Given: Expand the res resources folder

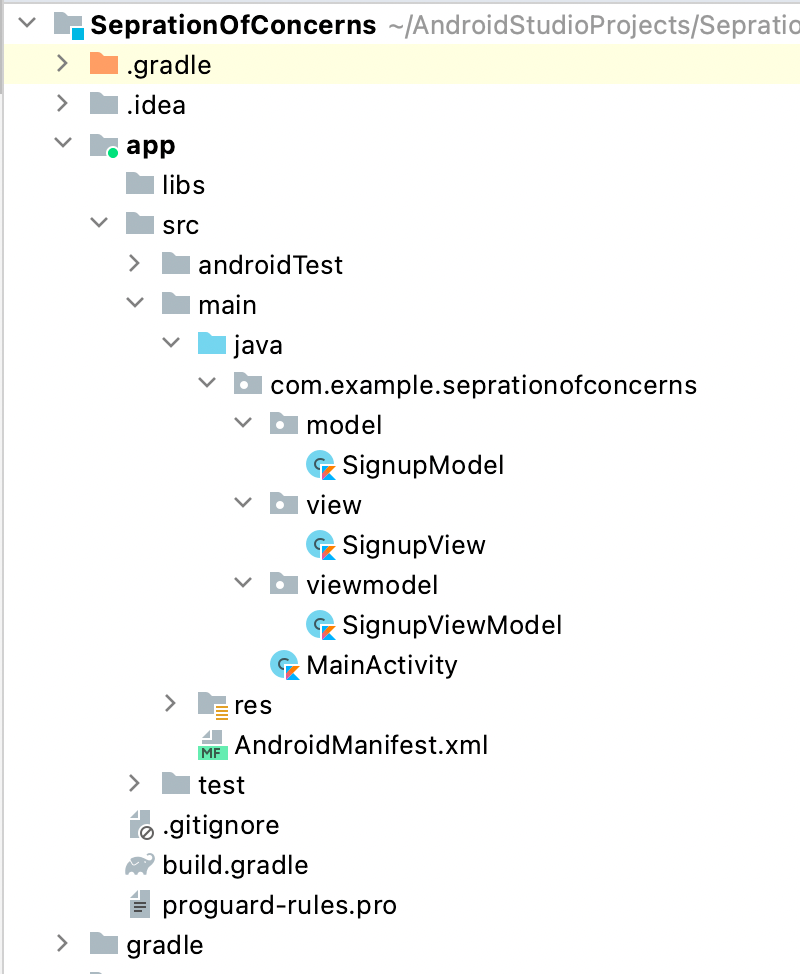Looking at the screenshot, I should [171, 704].
